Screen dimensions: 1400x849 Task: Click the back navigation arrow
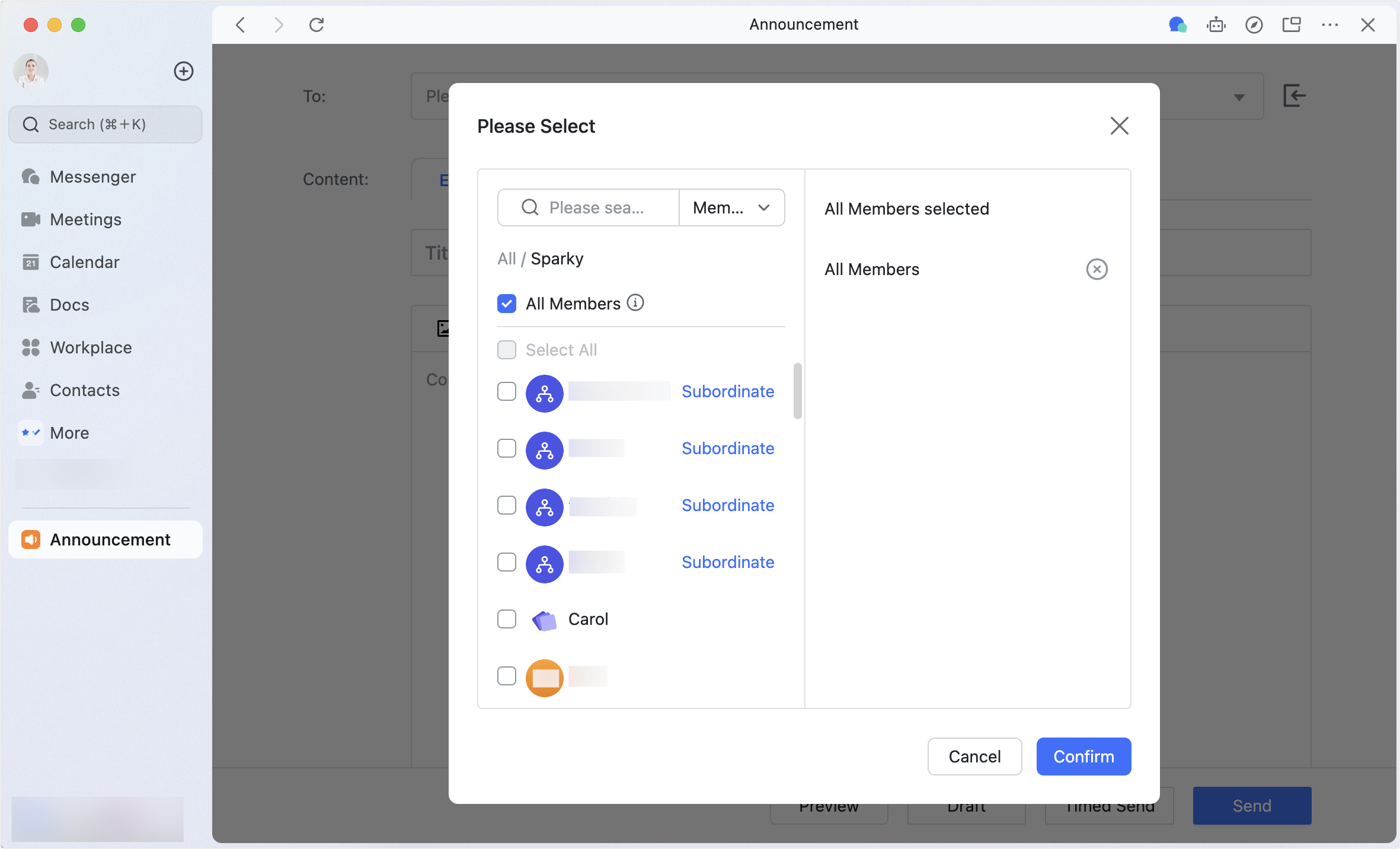coord(240,25)
